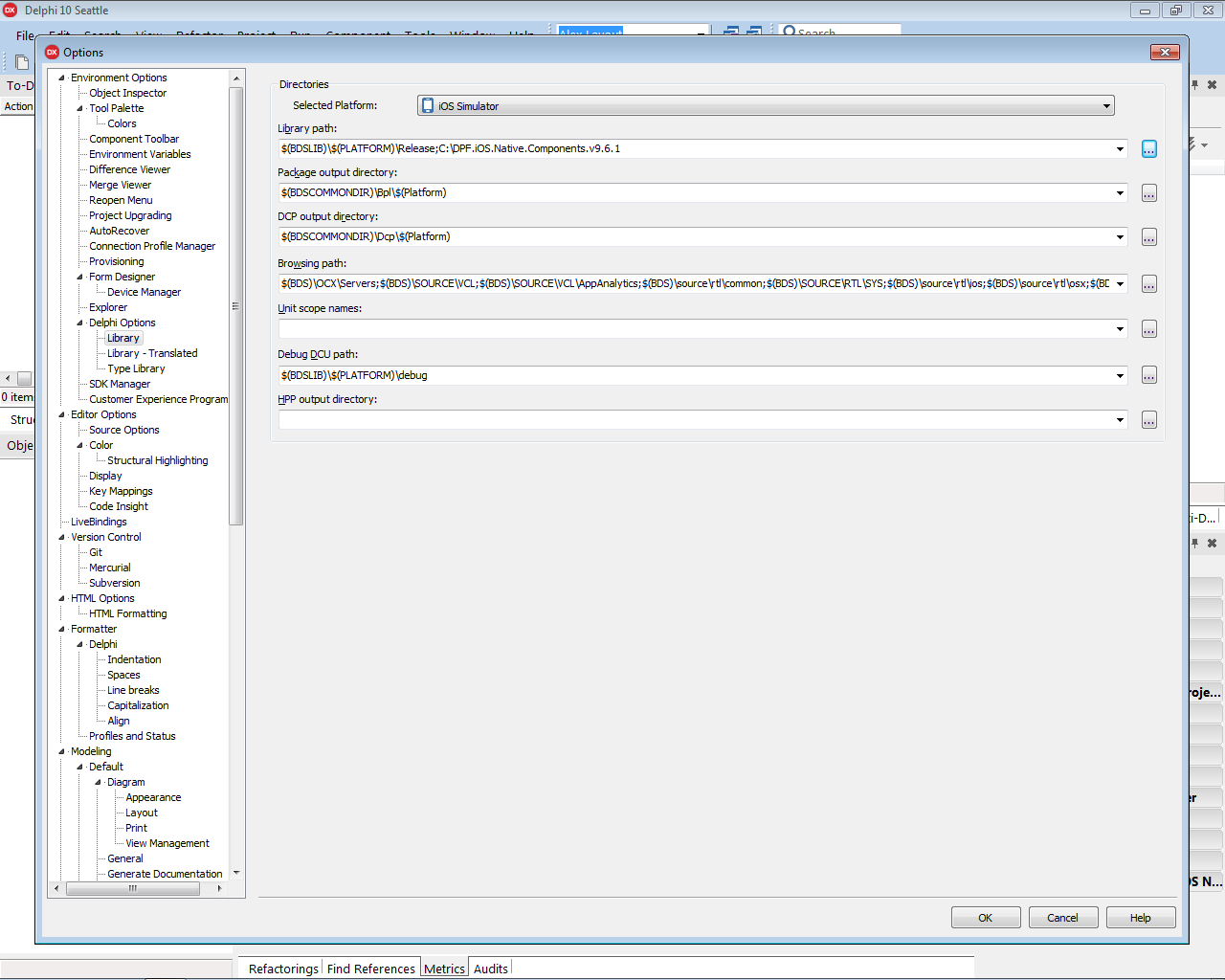Close the Options dialog with red X
The height and width of the screenshot is (980, 1225).
pyautogui.click(x=1164, y=53)
